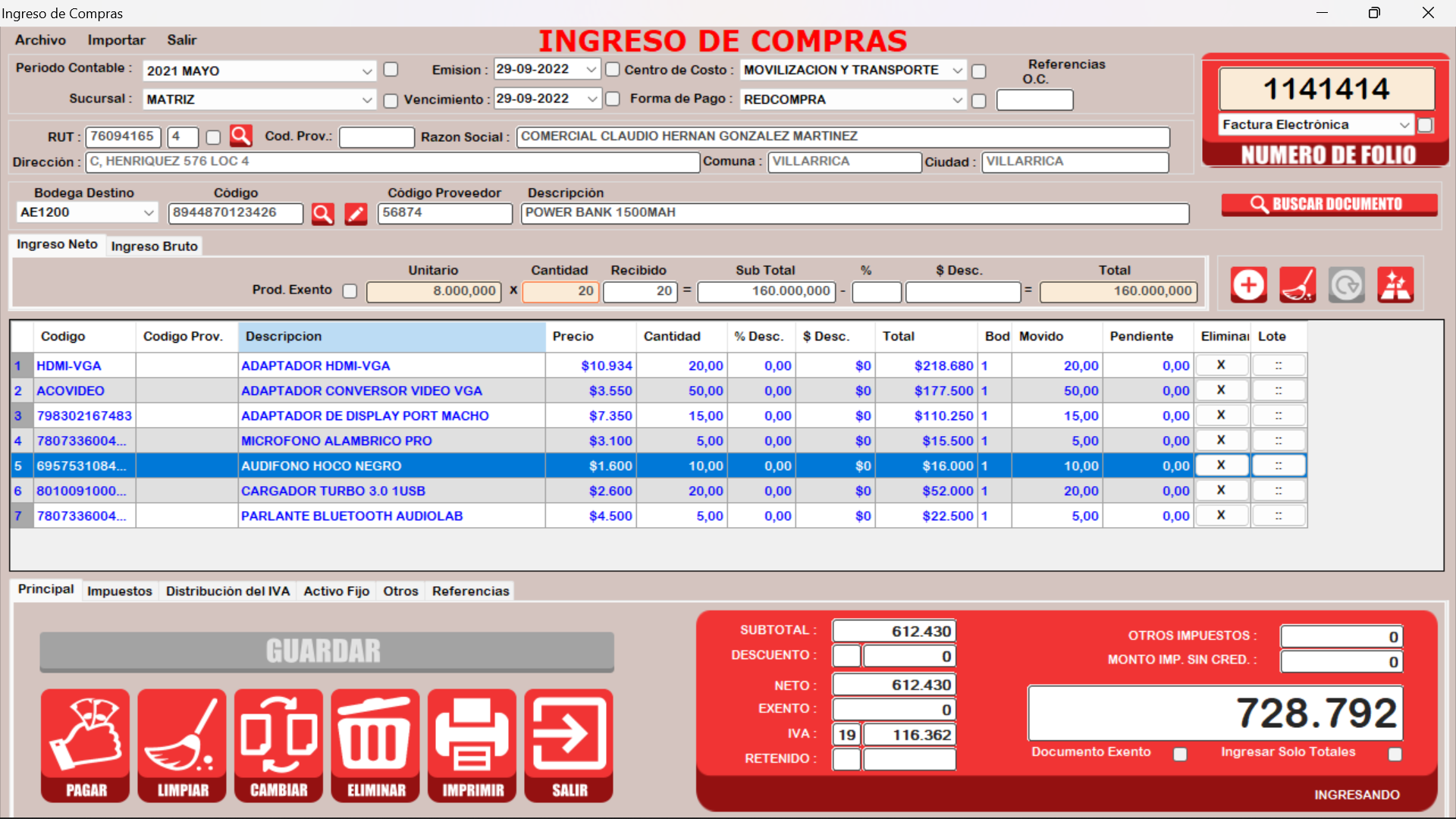Click the Razon Social input field
Viewport: 1456px width, 819px height.
pos(843,136)
